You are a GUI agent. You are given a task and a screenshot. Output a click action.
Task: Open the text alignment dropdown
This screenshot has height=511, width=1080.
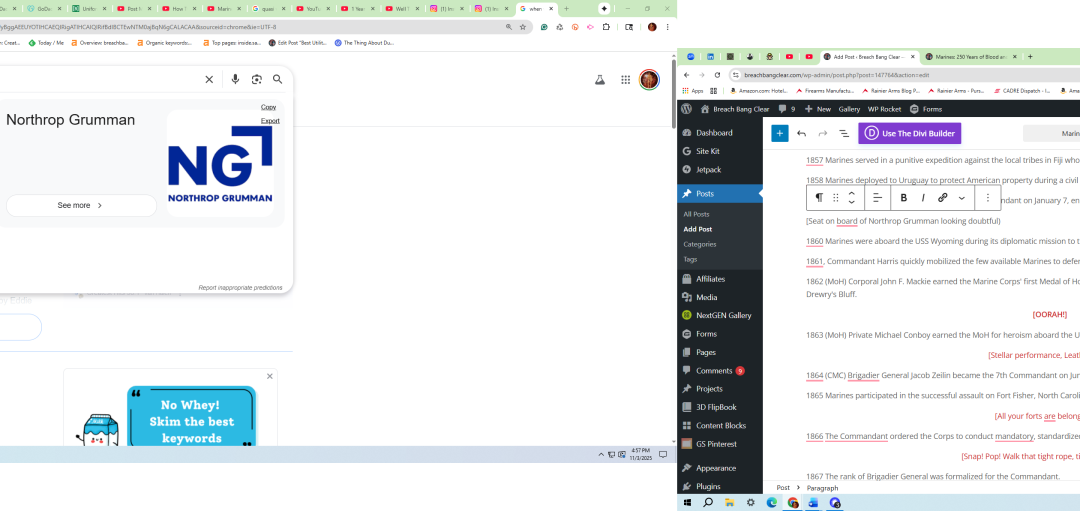pos(878,198)
